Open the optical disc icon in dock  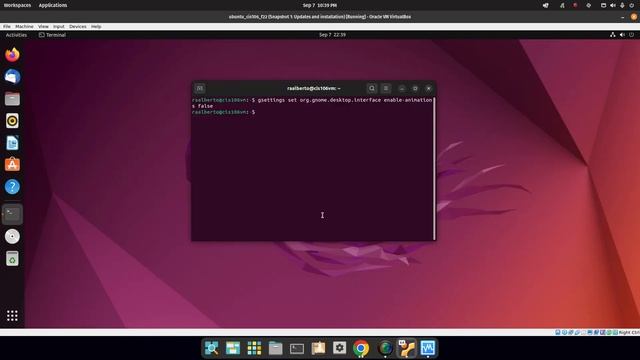tap(12, 236)
